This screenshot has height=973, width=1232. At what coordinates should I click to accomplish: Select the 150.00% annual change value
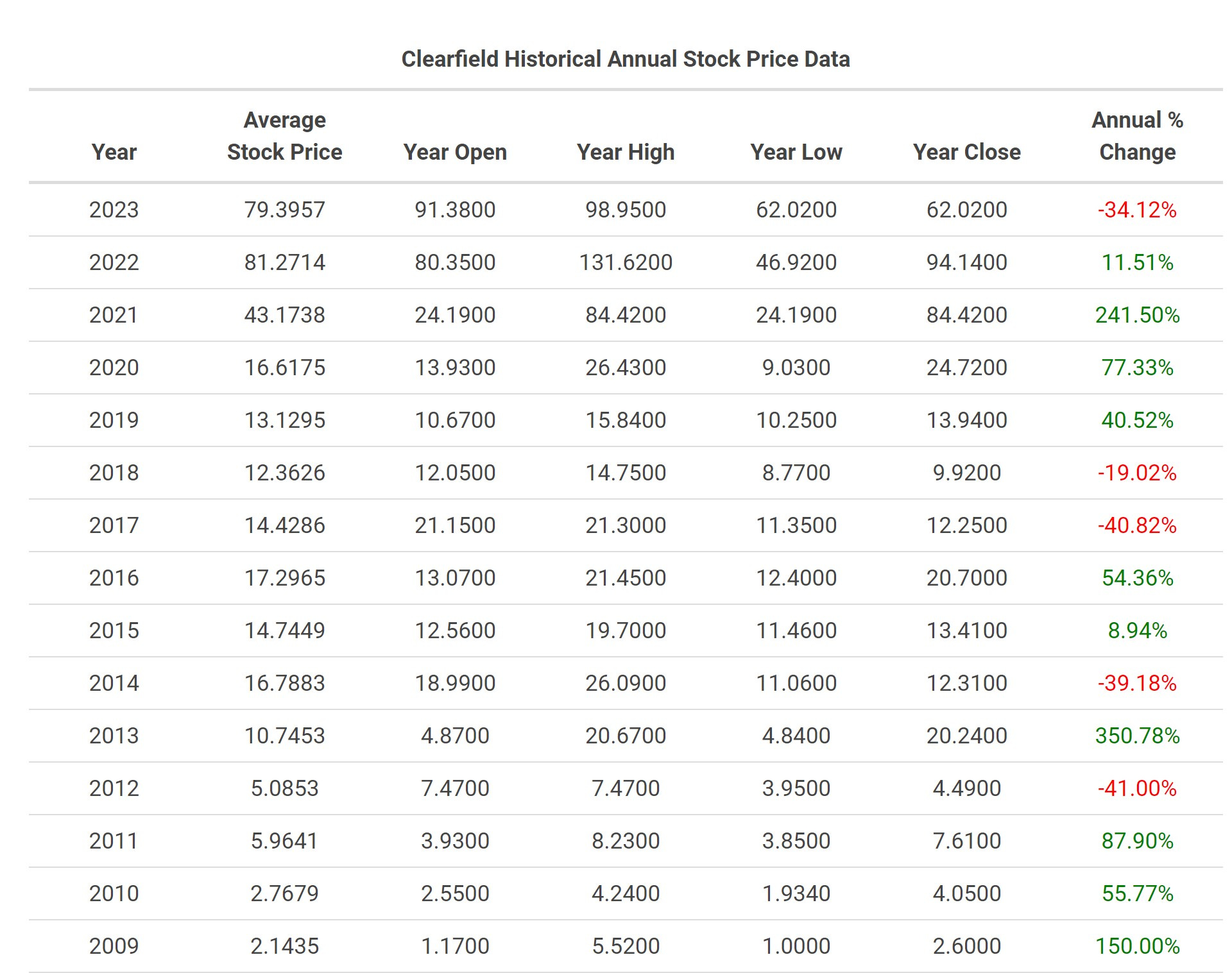1137,946
